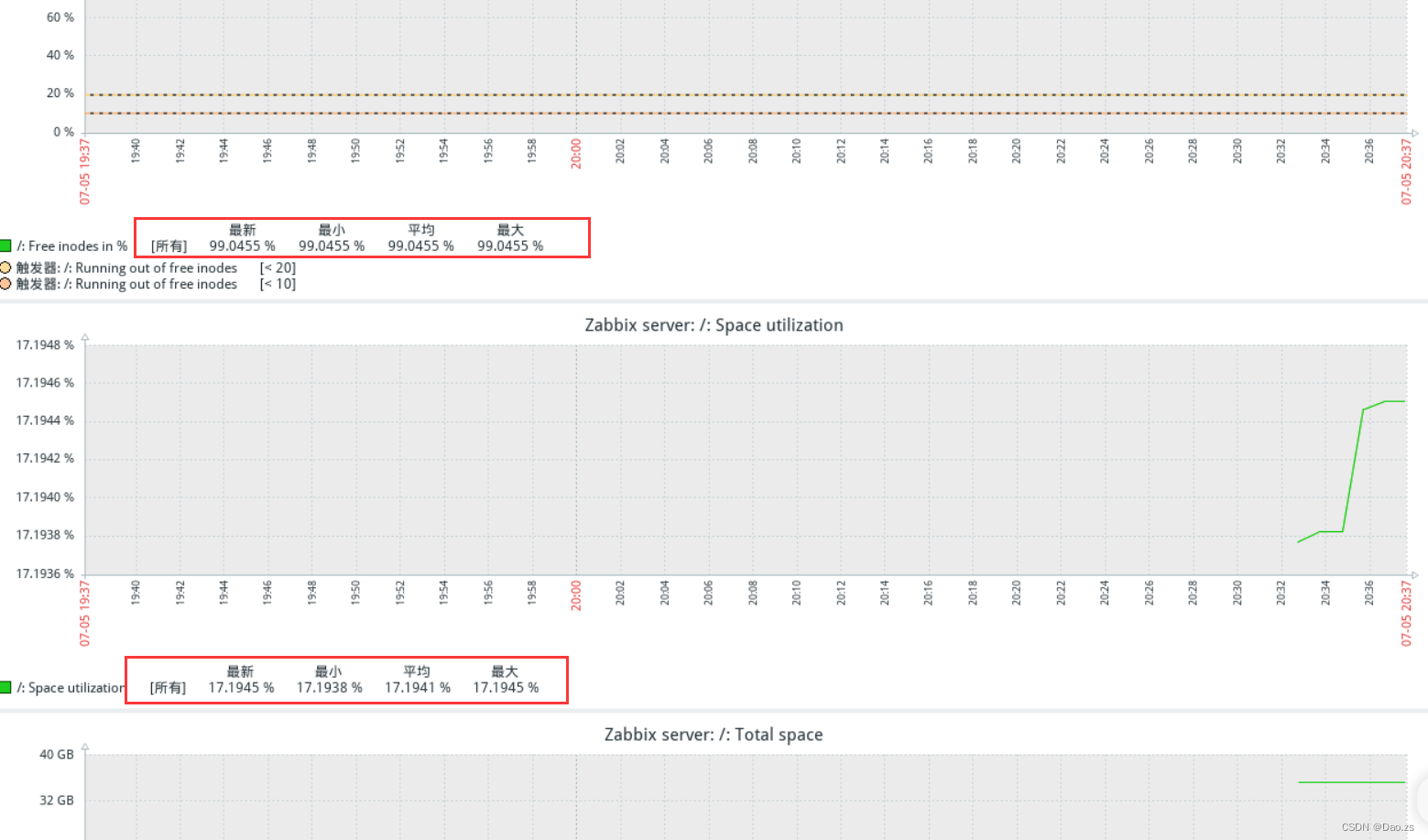Click the 07-05 20:37 end label under Free inodes graph
The image size is (1428, 840).
pos(1407,171)
